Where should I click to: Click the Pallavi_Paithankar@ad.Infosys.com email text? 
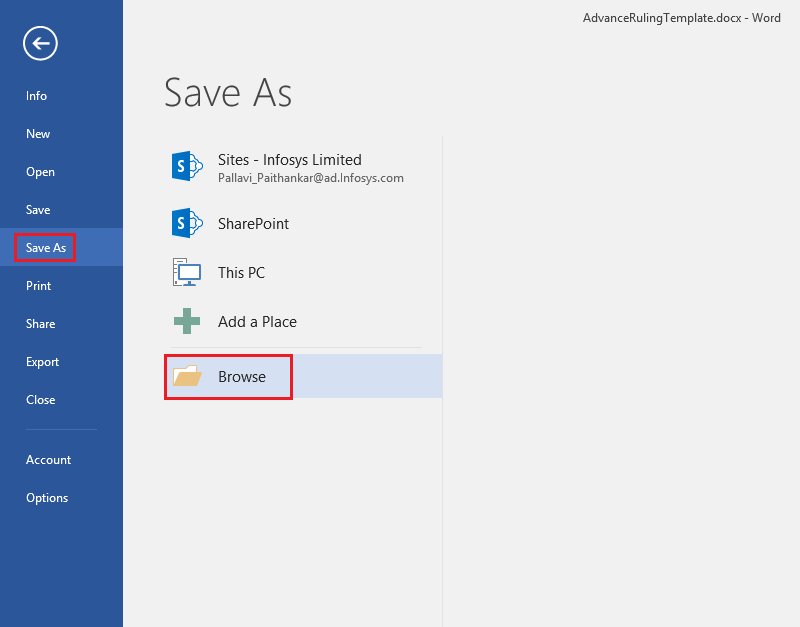pos(311,178)
